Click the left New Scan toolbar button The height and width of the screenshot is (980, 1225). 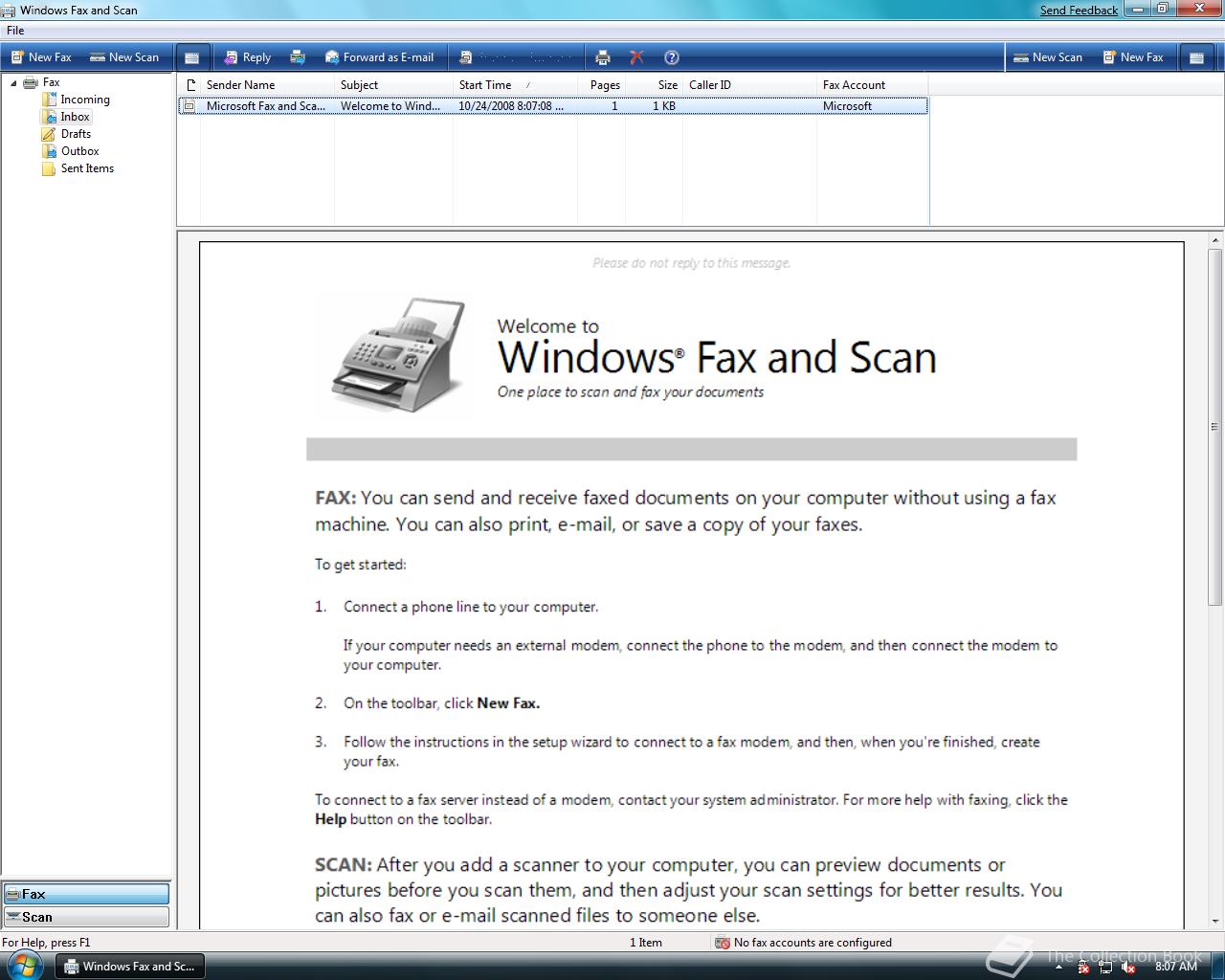[124, 57]
